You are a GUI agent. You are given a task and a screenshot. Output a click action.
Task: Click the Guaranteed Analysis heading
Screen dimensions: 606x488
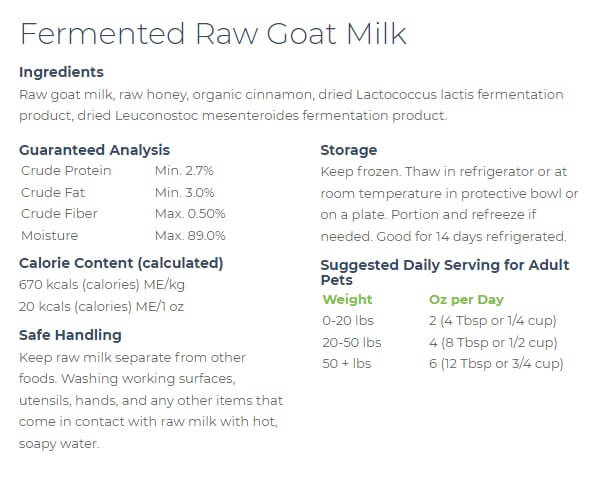[94, 150]
